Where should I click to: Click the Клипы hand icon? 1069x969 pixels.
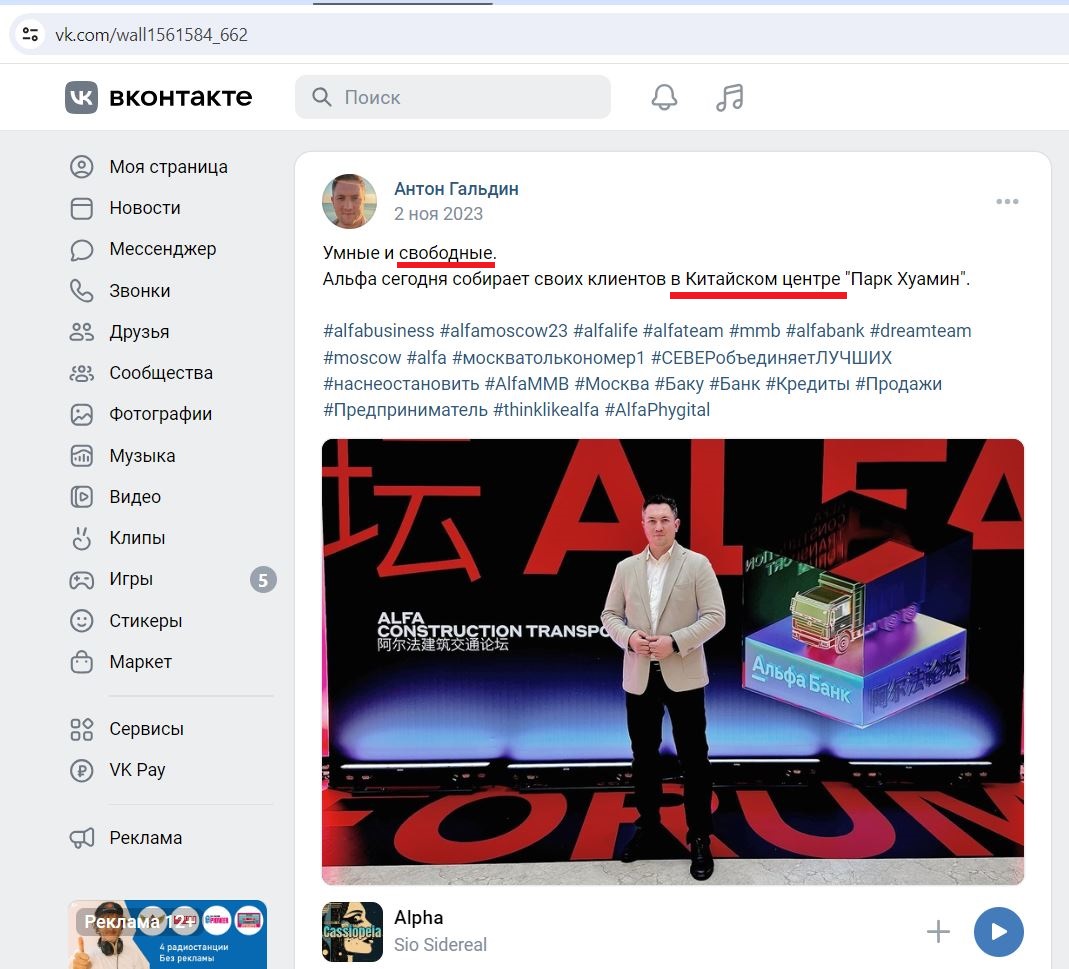[x=82, y=538]
